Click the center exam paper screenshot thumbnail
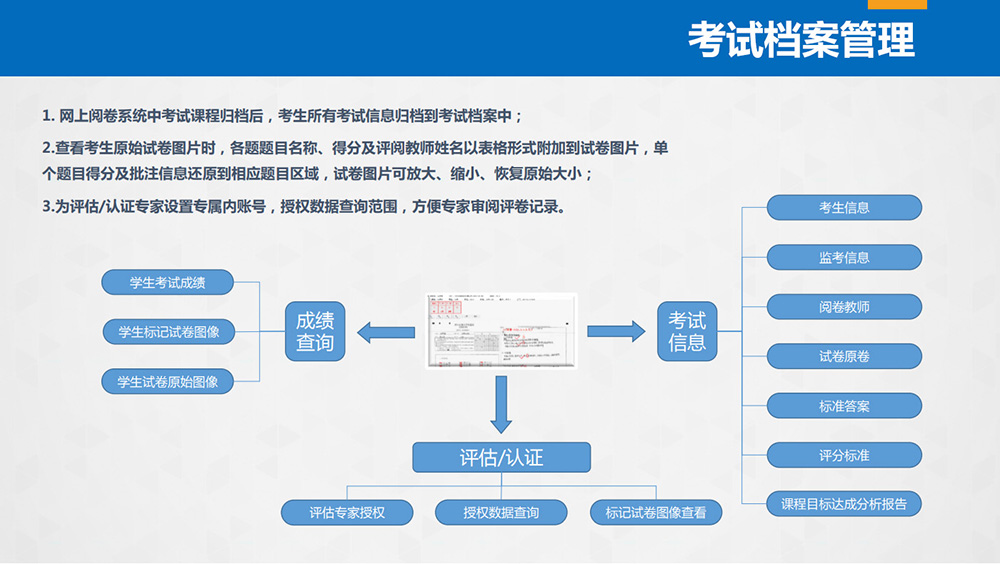Image resolution: width=1000 pixels, height=564 pixels. 501,331
